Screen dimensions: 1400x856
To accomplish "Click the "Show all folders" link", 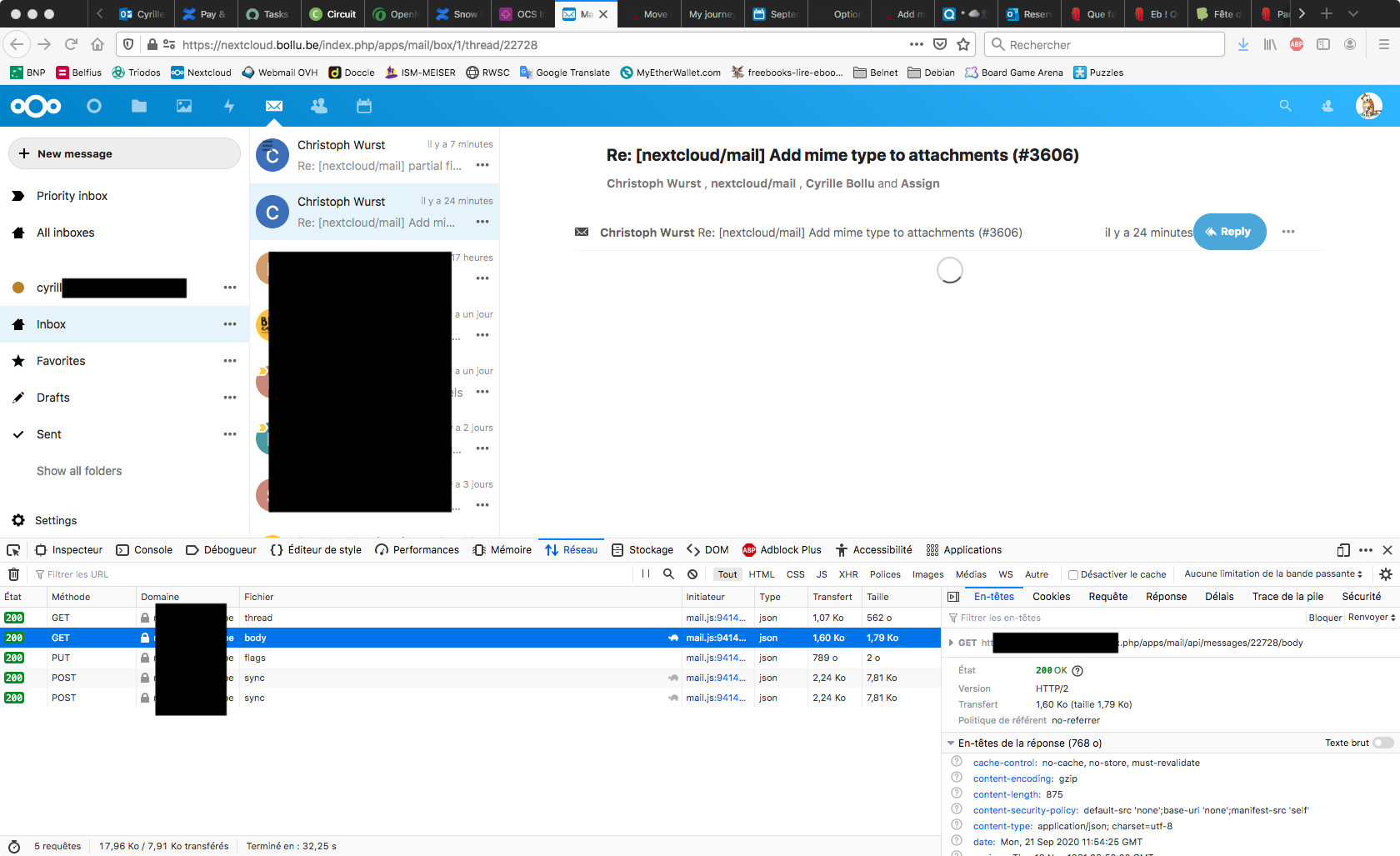I will point(79,470).
